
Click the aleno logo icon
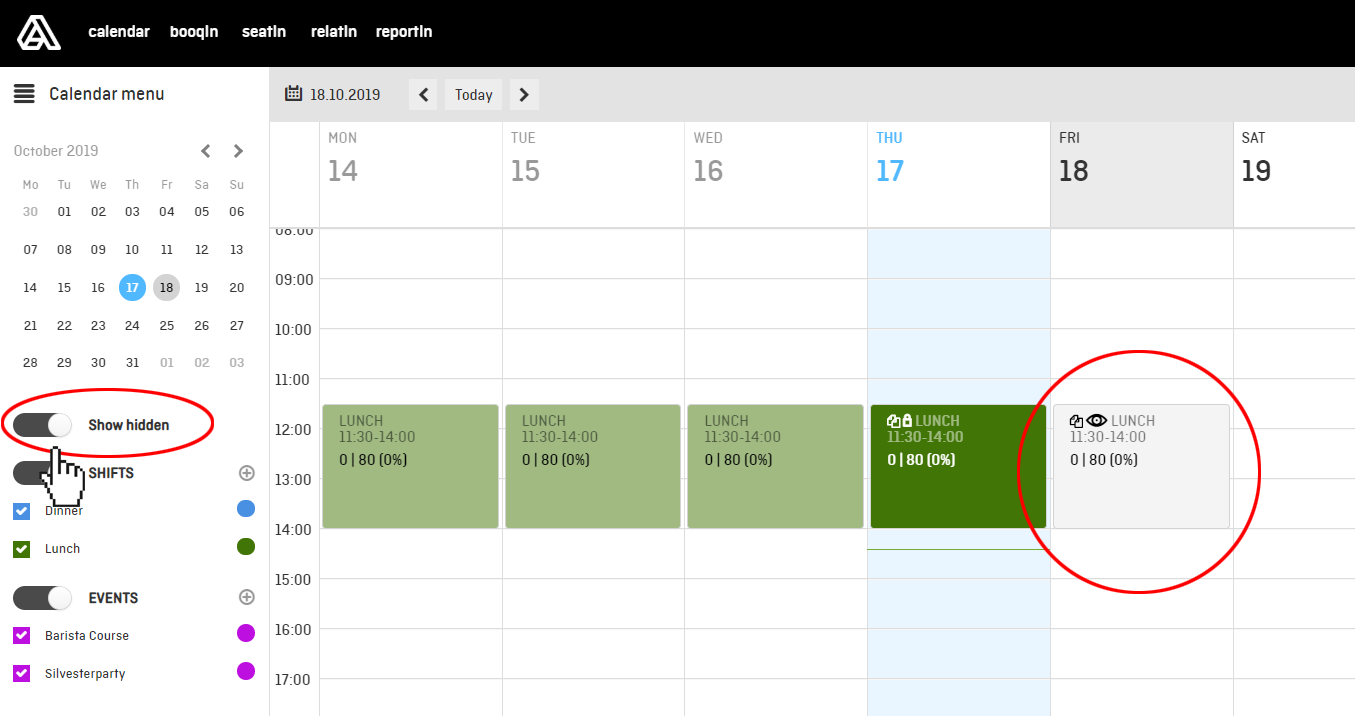pos(38,32)
